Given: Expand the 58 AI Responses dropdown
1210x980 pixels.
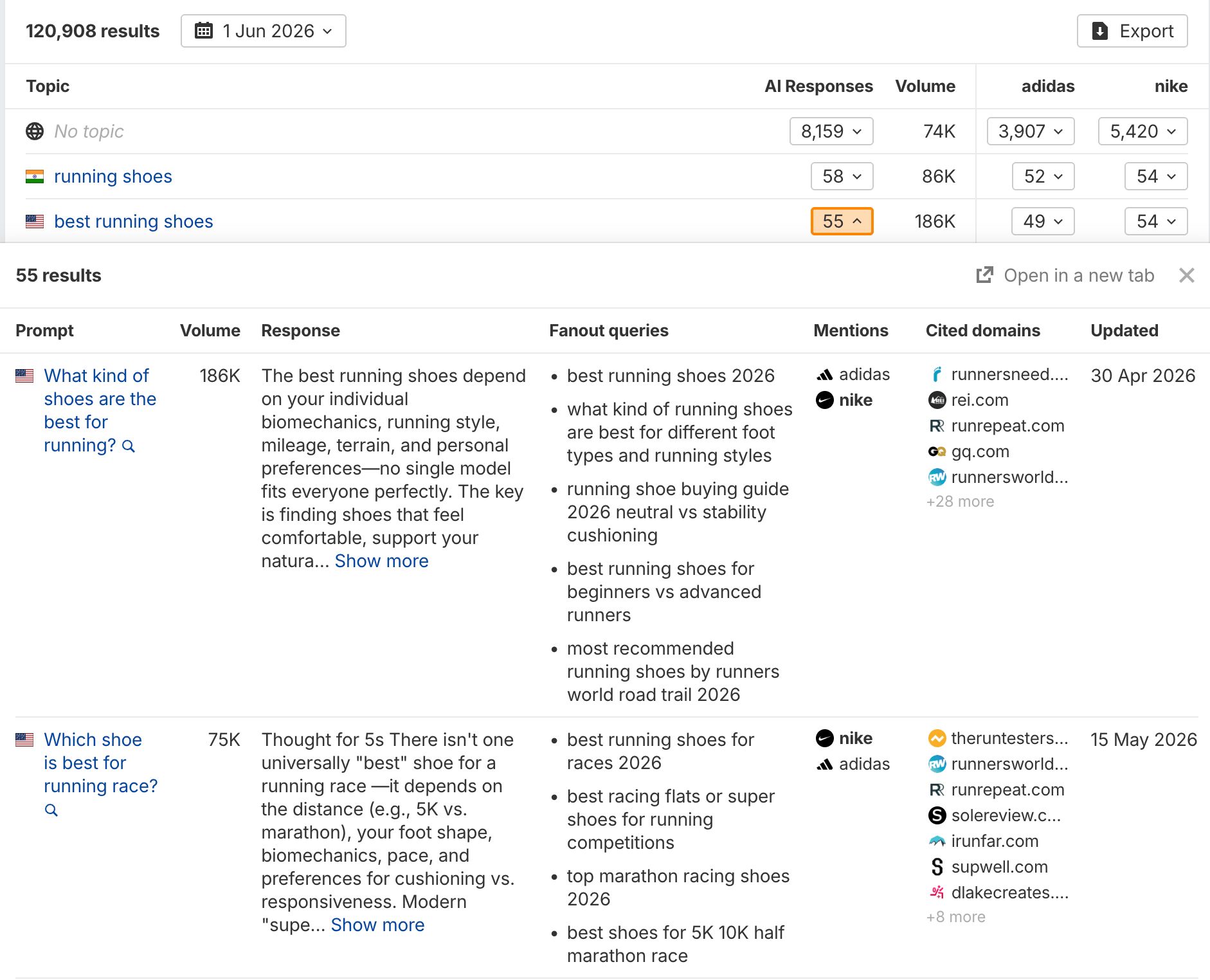Looking at the screenshot, I should pos(842,176).
